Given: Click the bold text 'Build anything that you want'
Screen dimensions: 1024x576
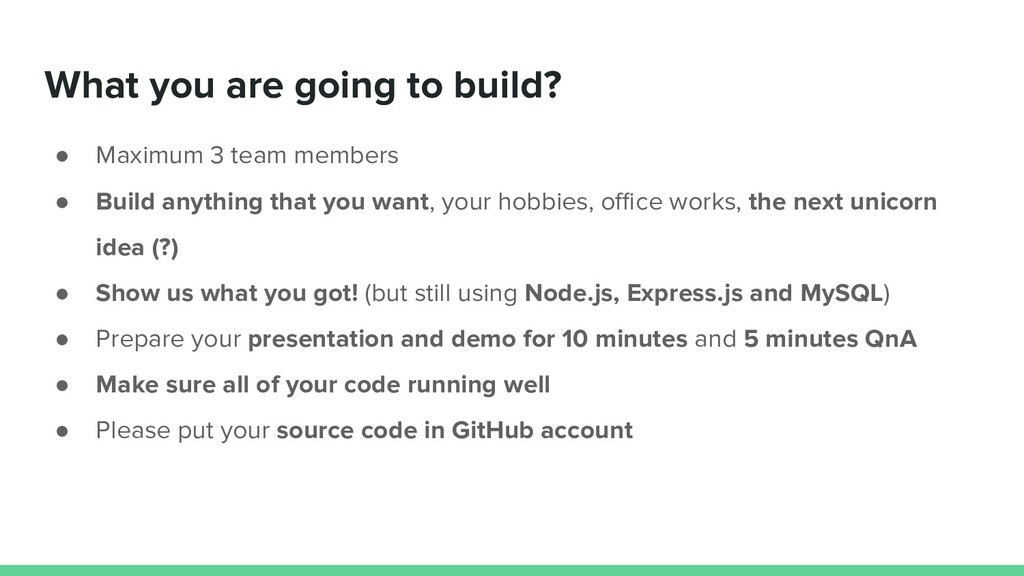Looking at the screenshot, I should click(x=262, y=202).
